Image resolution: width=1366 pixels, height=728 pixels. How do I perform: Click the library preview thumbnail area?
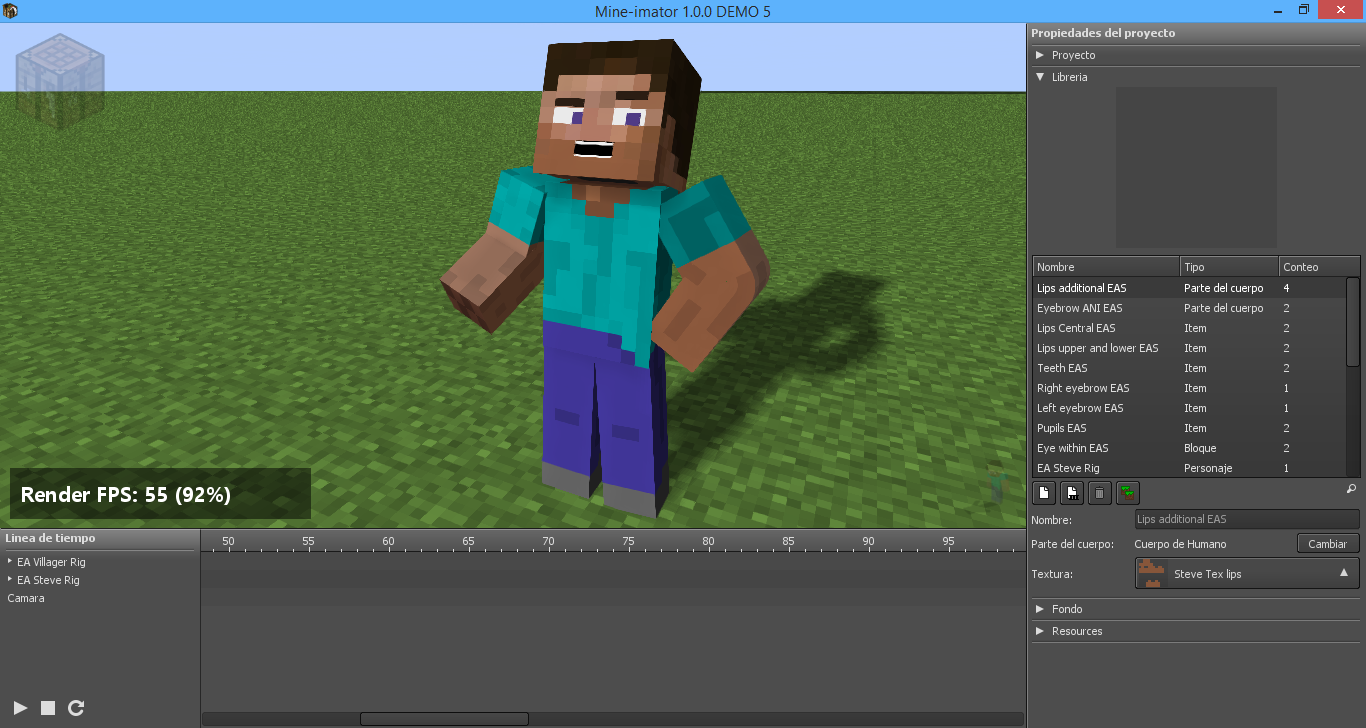pyautogui.click(x=1196, y=167)
